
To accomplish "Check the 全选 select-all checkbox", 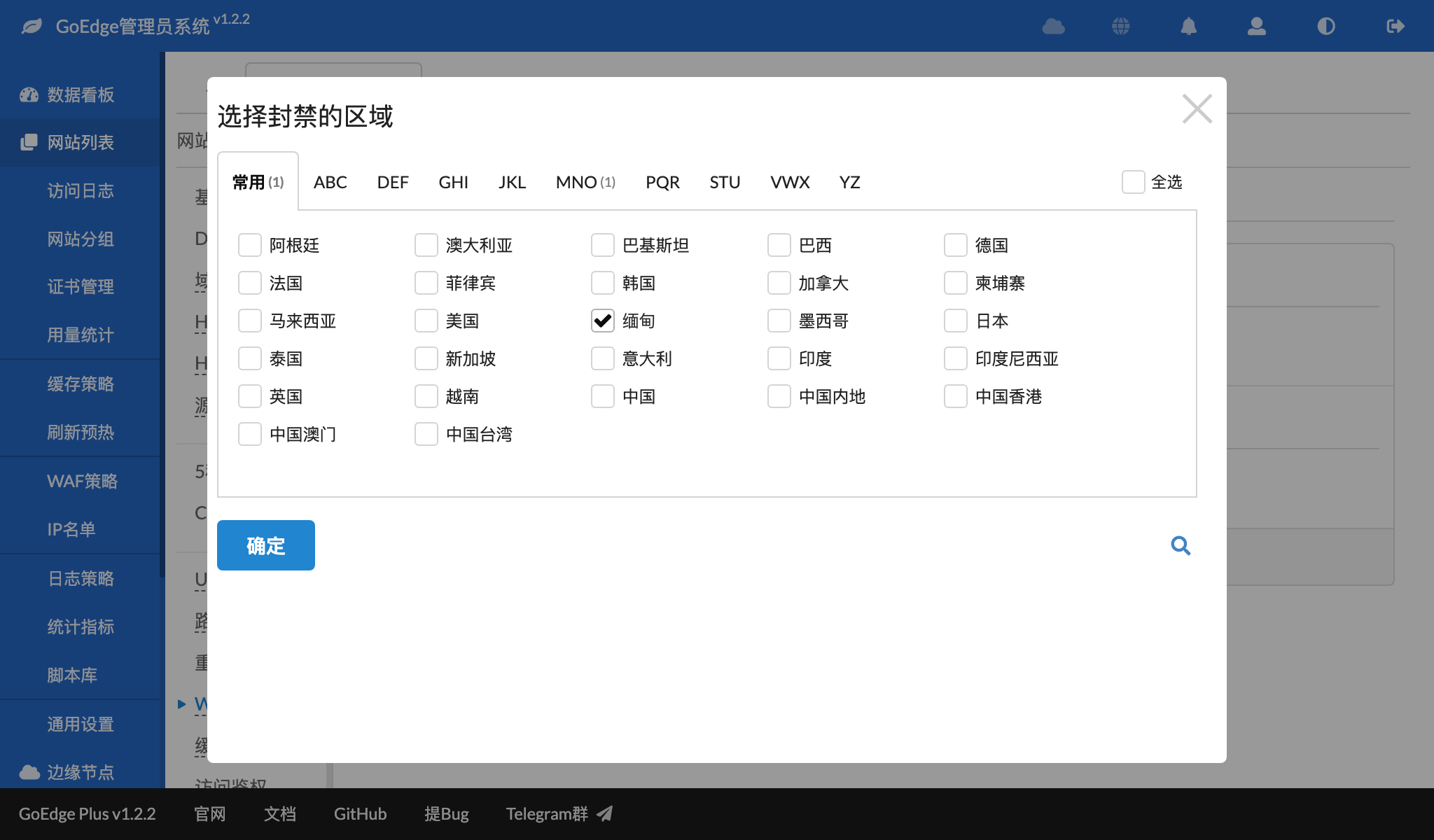I will click(1134, 182).
